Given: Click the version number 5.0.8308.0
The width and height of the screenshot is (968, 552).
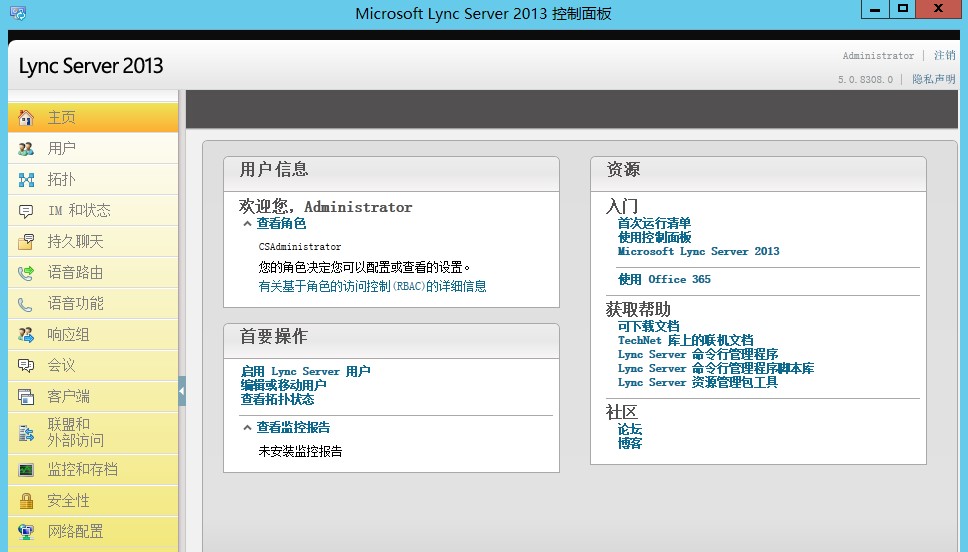Looking at the screenshot, I should click(865, 80).
